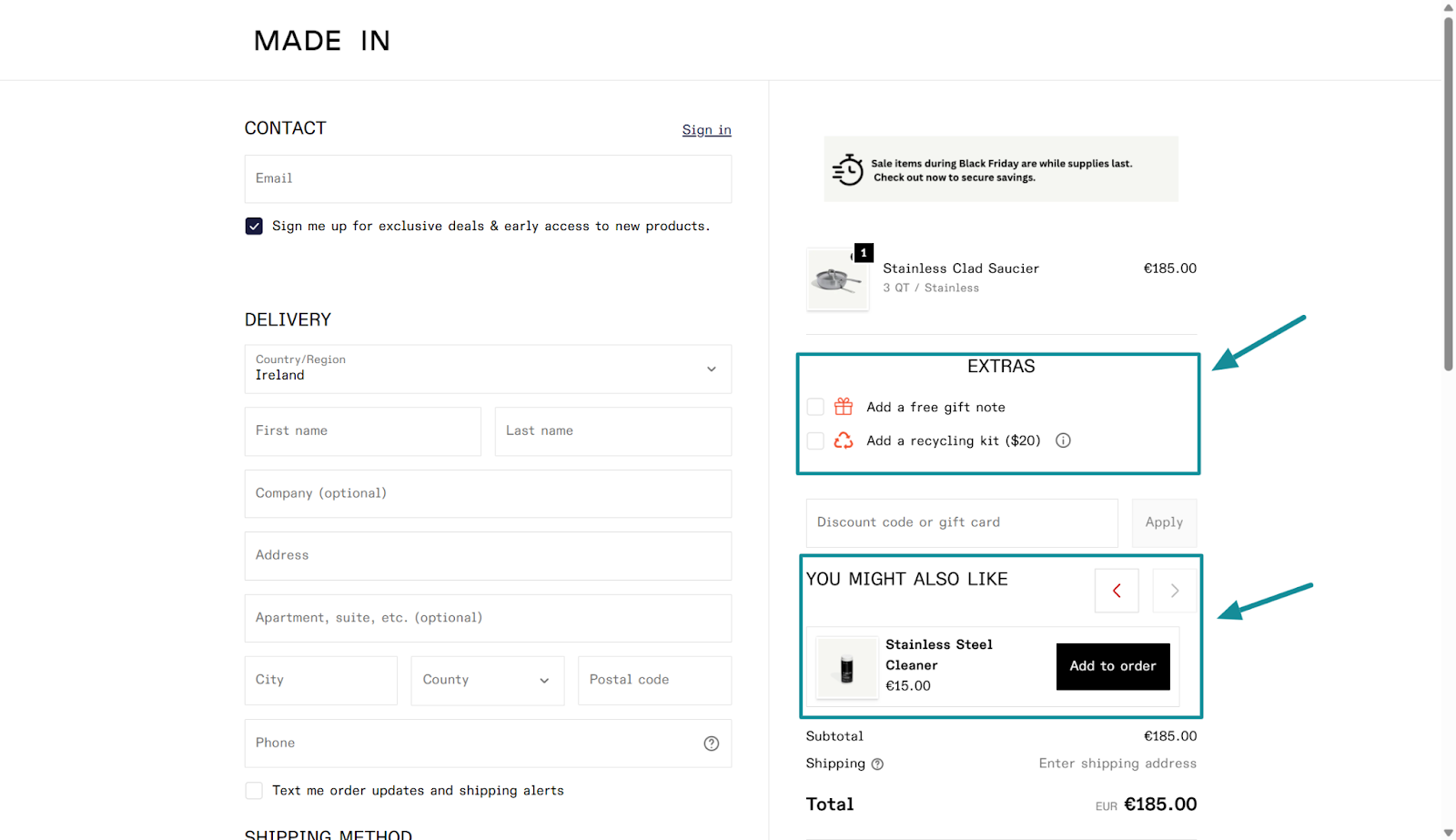The image size is (1456, 840).
Task: Enable Add a free gift note
Action: [815, 407]
